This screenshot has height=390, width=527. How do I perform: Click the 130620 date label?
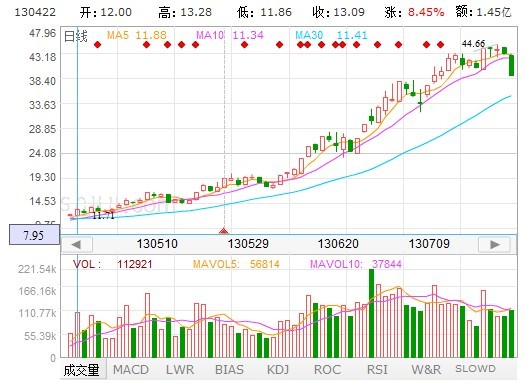click(x=338, y=244)
